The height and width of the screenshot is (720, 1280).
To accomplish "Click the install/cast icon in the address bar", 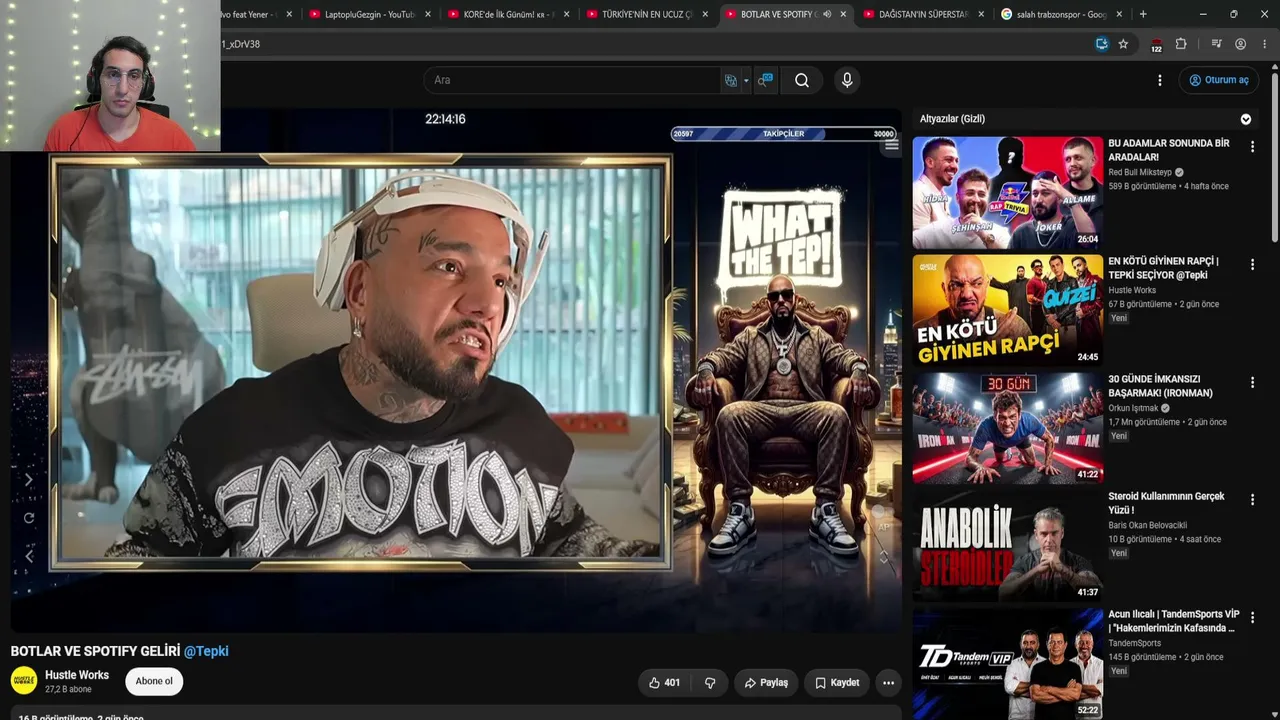I will (x=1102, y=44).
